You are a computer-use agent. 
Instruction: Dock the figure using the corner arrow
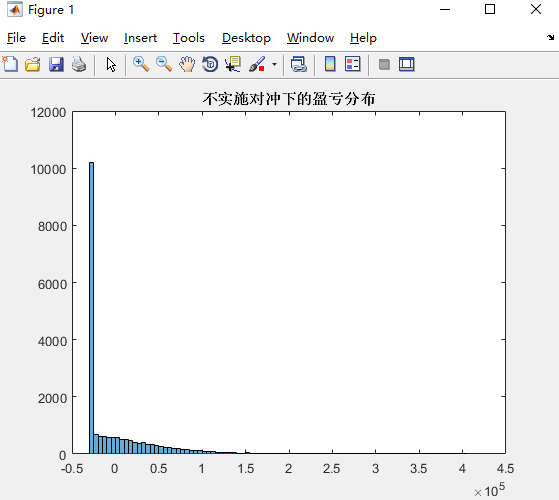[550, 37]
